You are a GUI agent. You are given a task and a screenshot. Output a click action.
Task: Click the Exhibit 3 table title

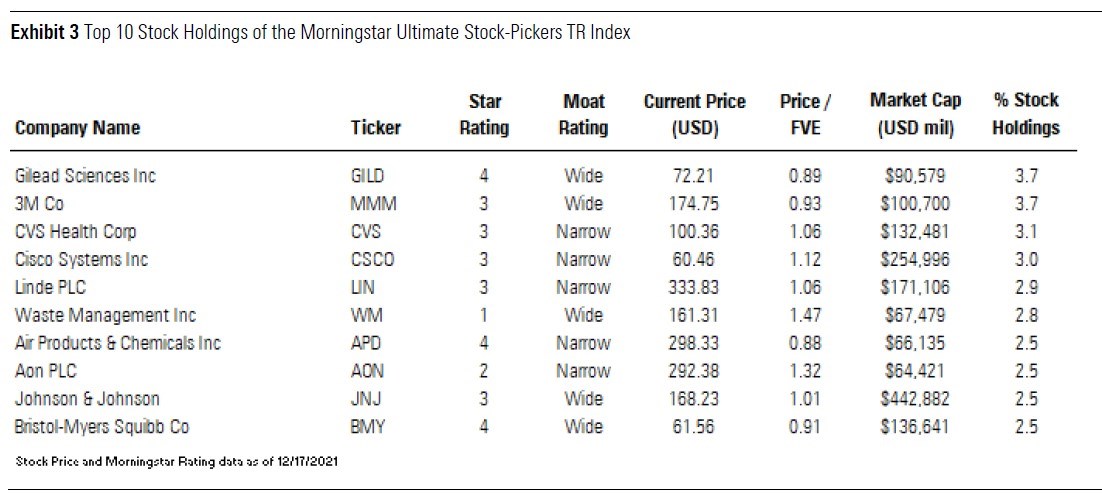coord(320,33)
